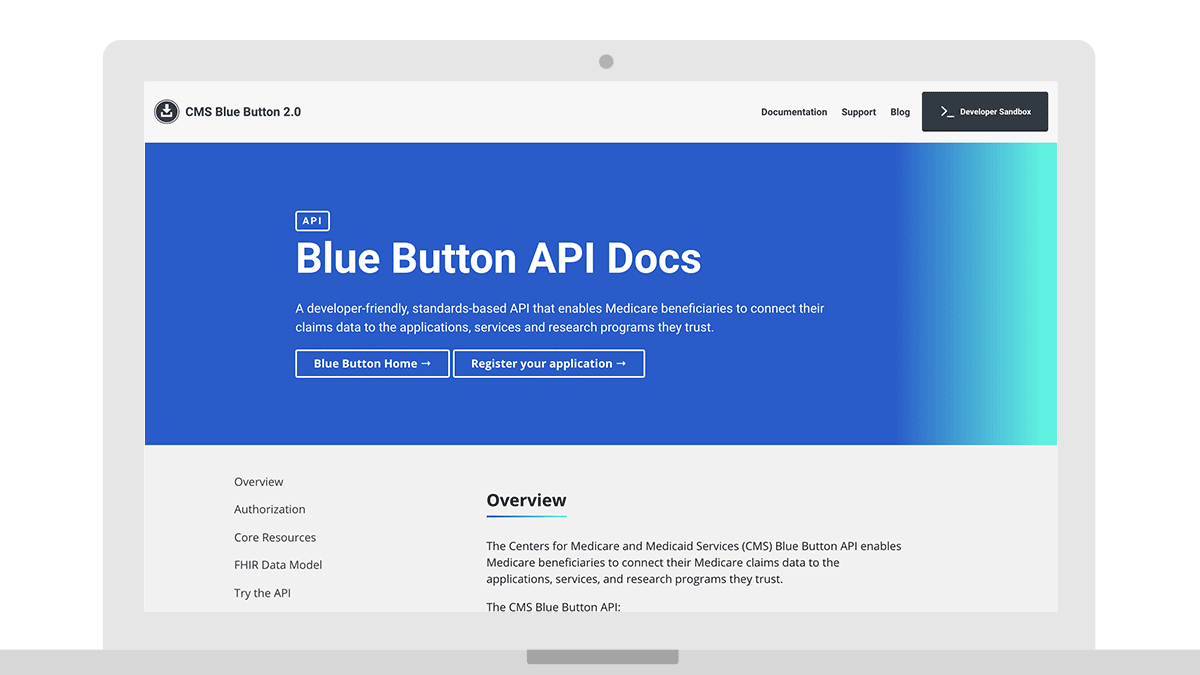The height and width of the screenshot is (675, 1200).
Task: Click the hero description about Medicare beneficiaries
Action: pyautogui.click(x=560, y=318)
